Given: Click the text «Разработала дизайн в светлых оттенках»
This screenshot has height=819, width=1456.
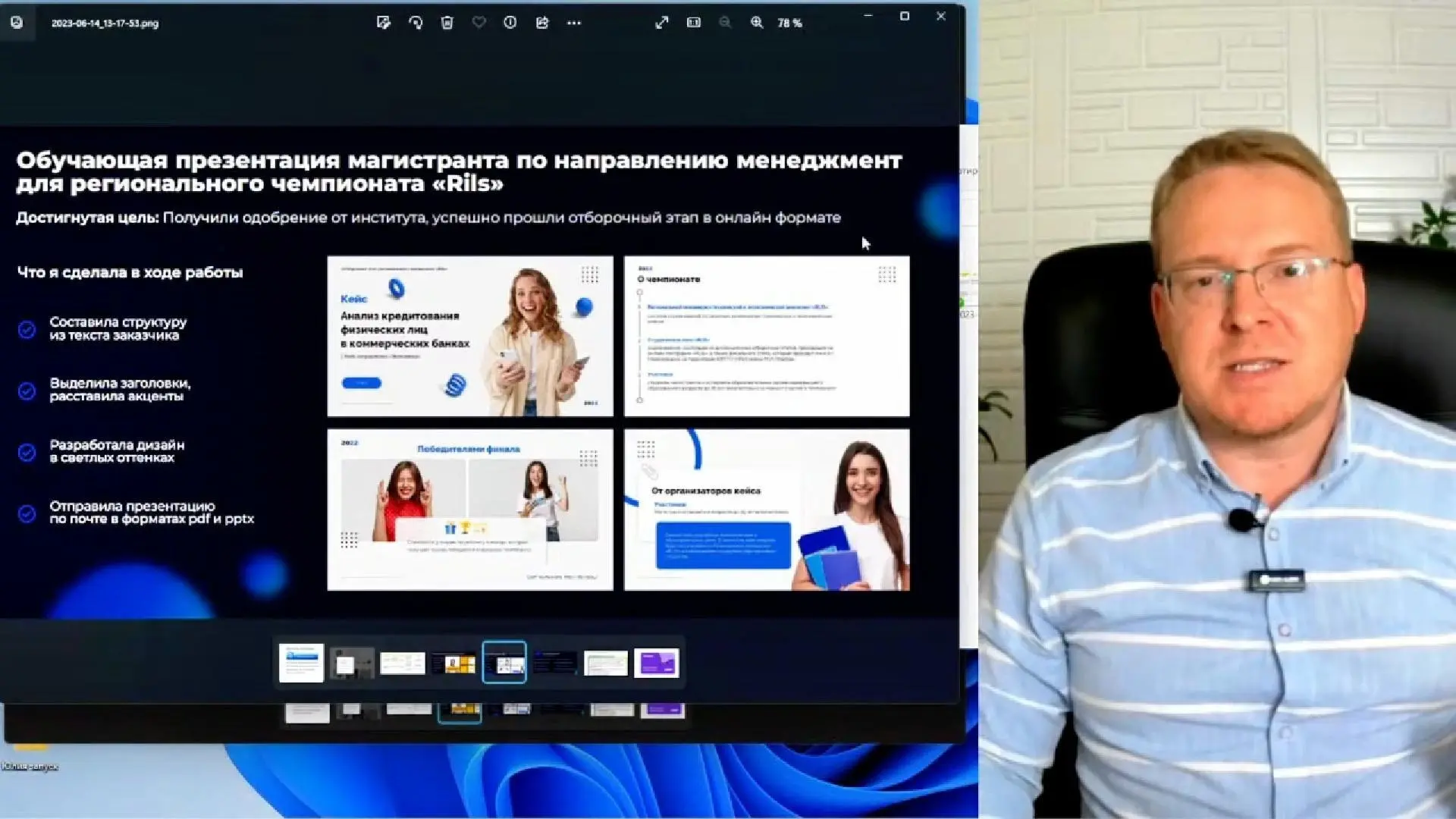Looking at the screenshot, I should pyautogui.click(x=117, y=451).
